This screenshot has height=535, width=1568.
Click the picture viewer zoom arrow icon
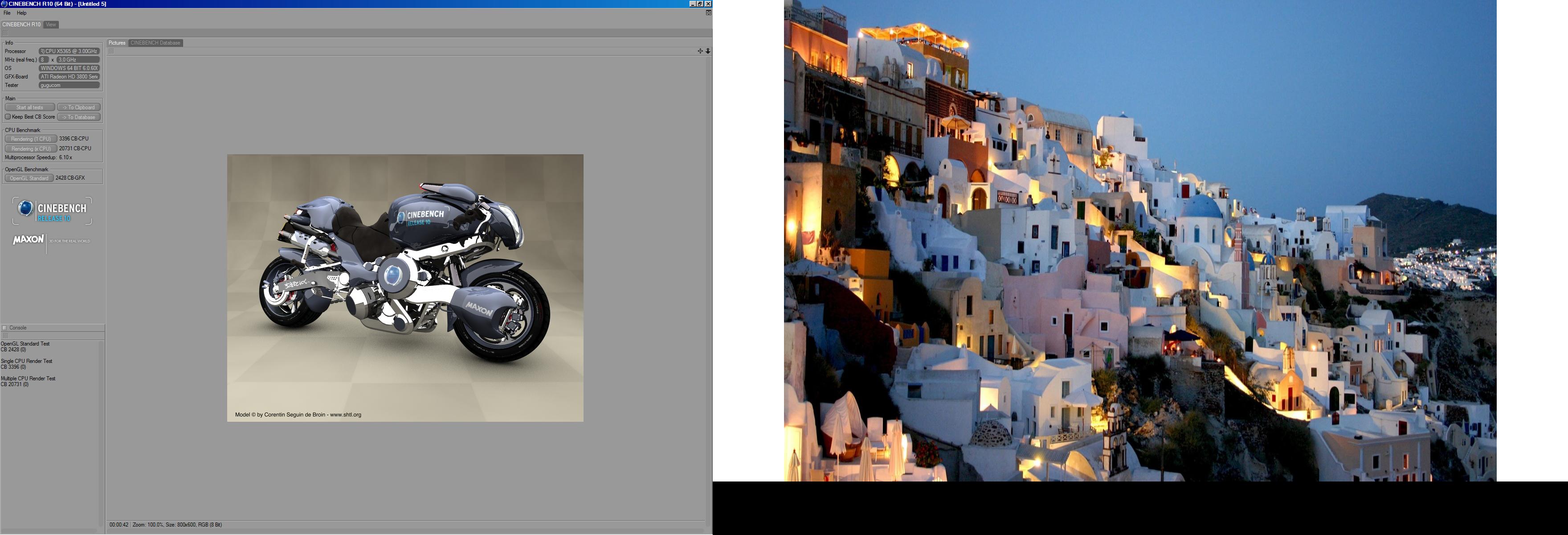(x=708, y=51)
